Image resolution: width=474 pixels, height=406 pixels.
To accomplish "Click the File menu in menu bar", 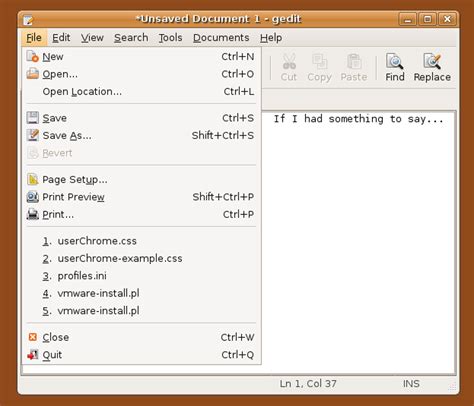I will click(x=34, y=38).
